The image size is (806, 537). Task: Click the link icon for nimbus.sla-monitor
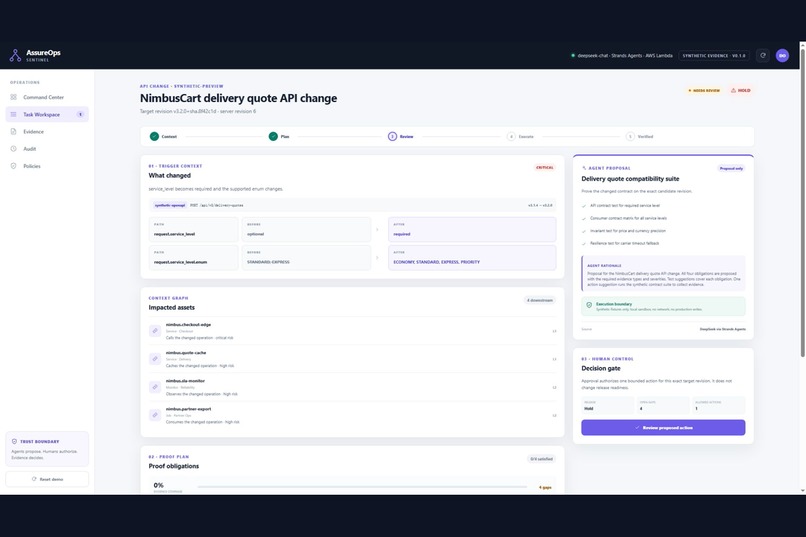[155, 387]
